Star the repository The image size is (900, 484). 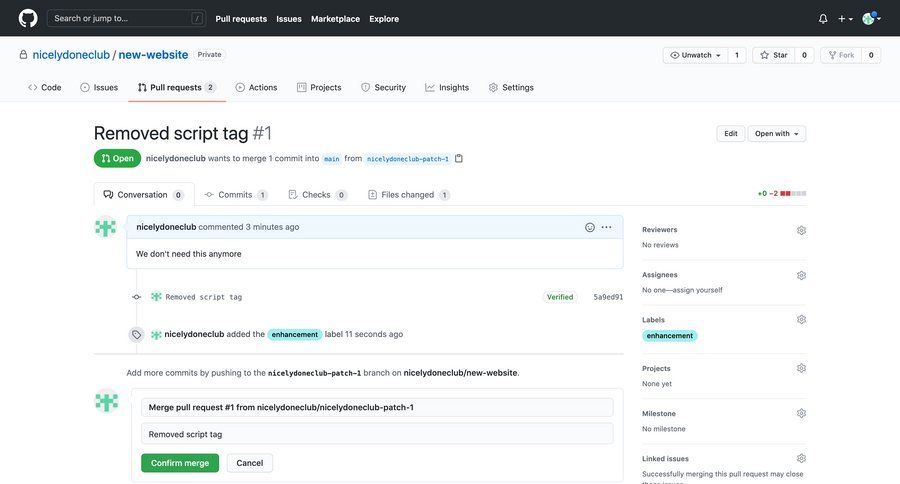[774, 55]
